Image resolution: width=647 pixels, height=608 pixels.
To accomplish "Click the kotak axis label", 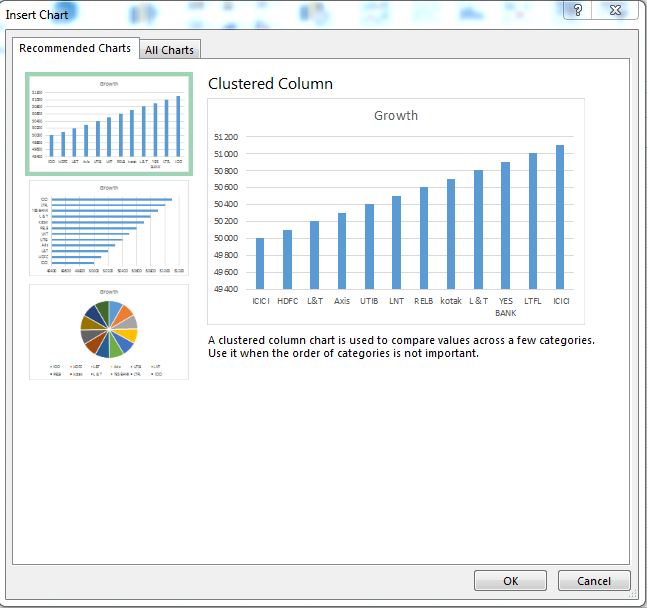I will [451, 301].
